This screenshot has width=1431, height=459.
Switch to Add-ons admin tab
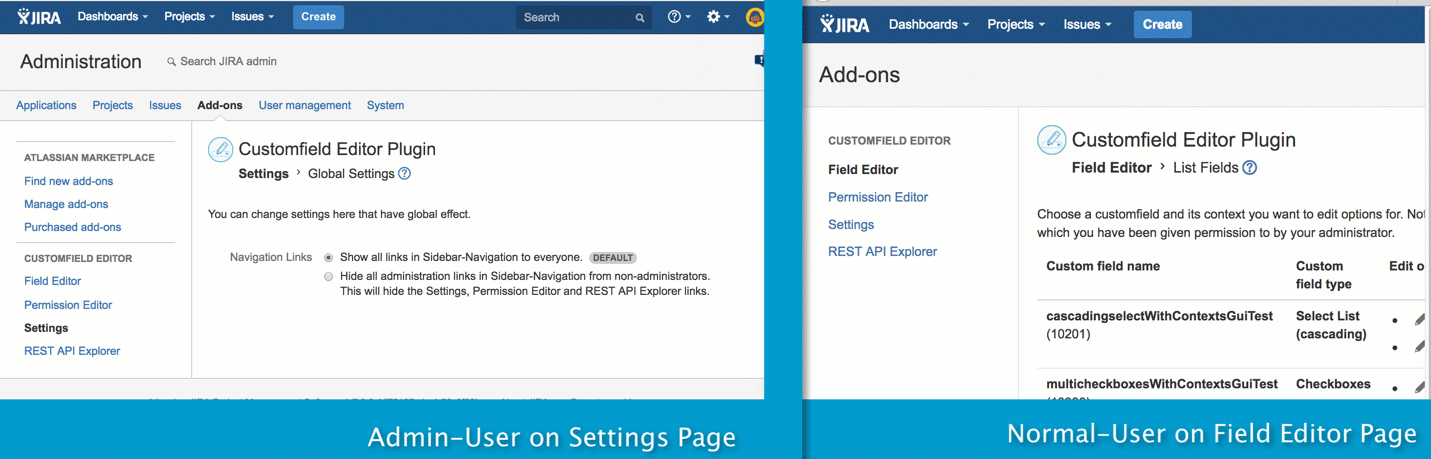point(220,105)
